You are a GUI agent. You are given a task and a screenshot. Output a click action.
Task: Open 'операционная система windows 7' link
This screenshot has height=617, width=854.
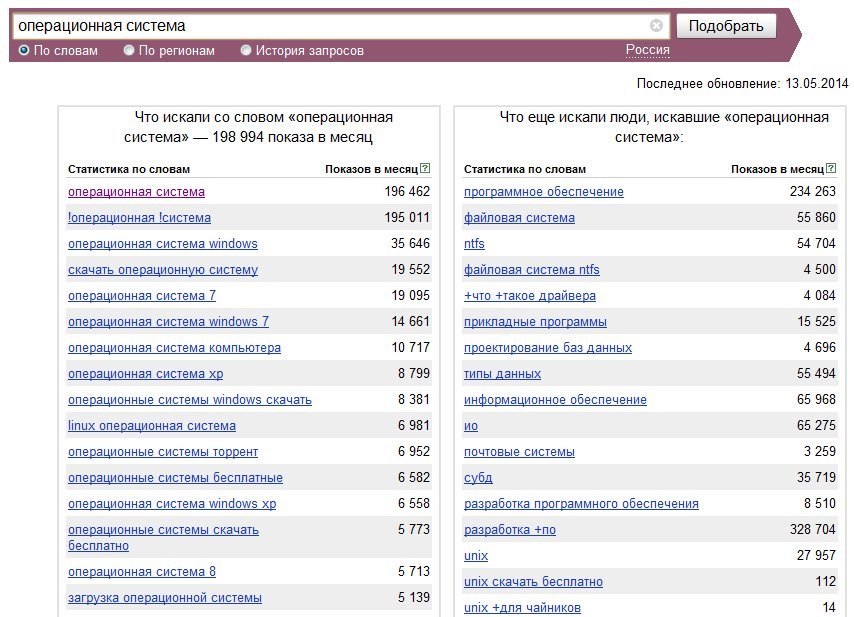coord(168,322)
